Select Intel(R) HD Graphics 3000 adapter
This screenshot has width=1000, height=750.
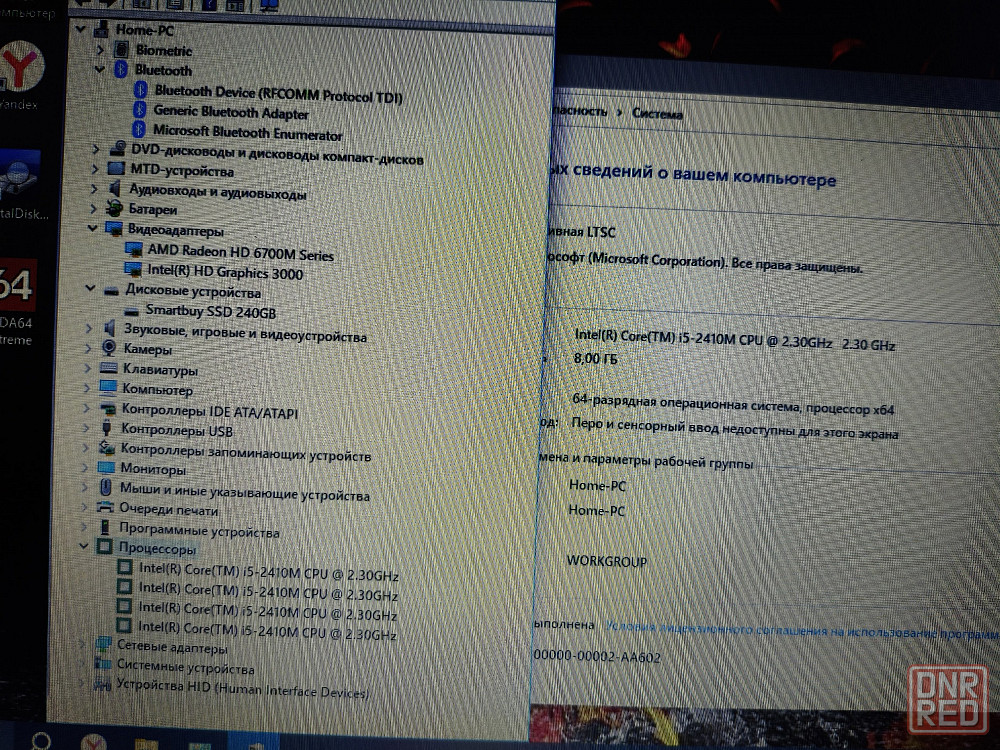coord(225,272)
